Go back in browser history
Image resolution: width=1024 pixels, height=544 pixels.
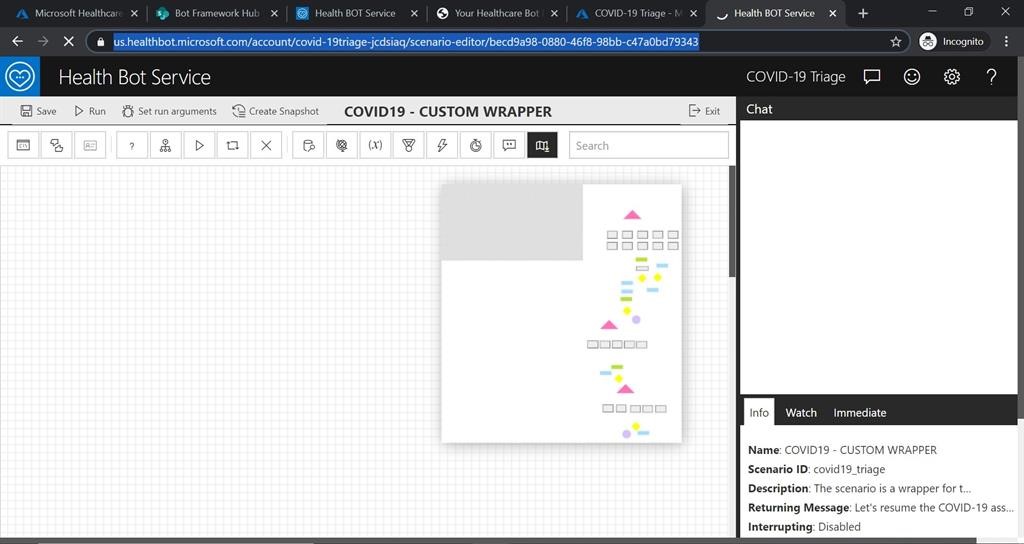tap(18, 42)
